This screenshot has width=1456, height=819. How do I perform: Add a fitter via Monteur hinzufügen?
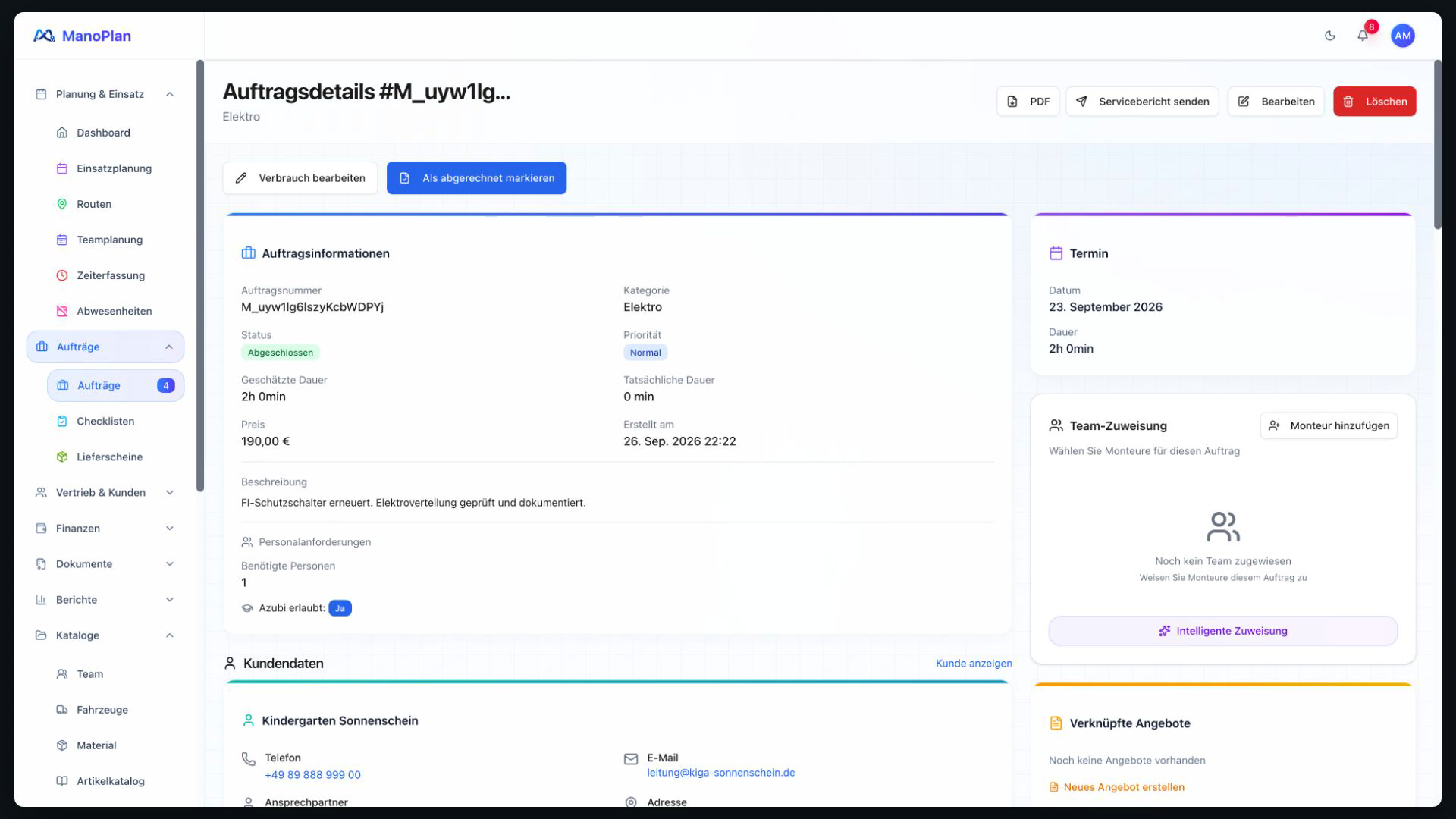click(1329, 425)
